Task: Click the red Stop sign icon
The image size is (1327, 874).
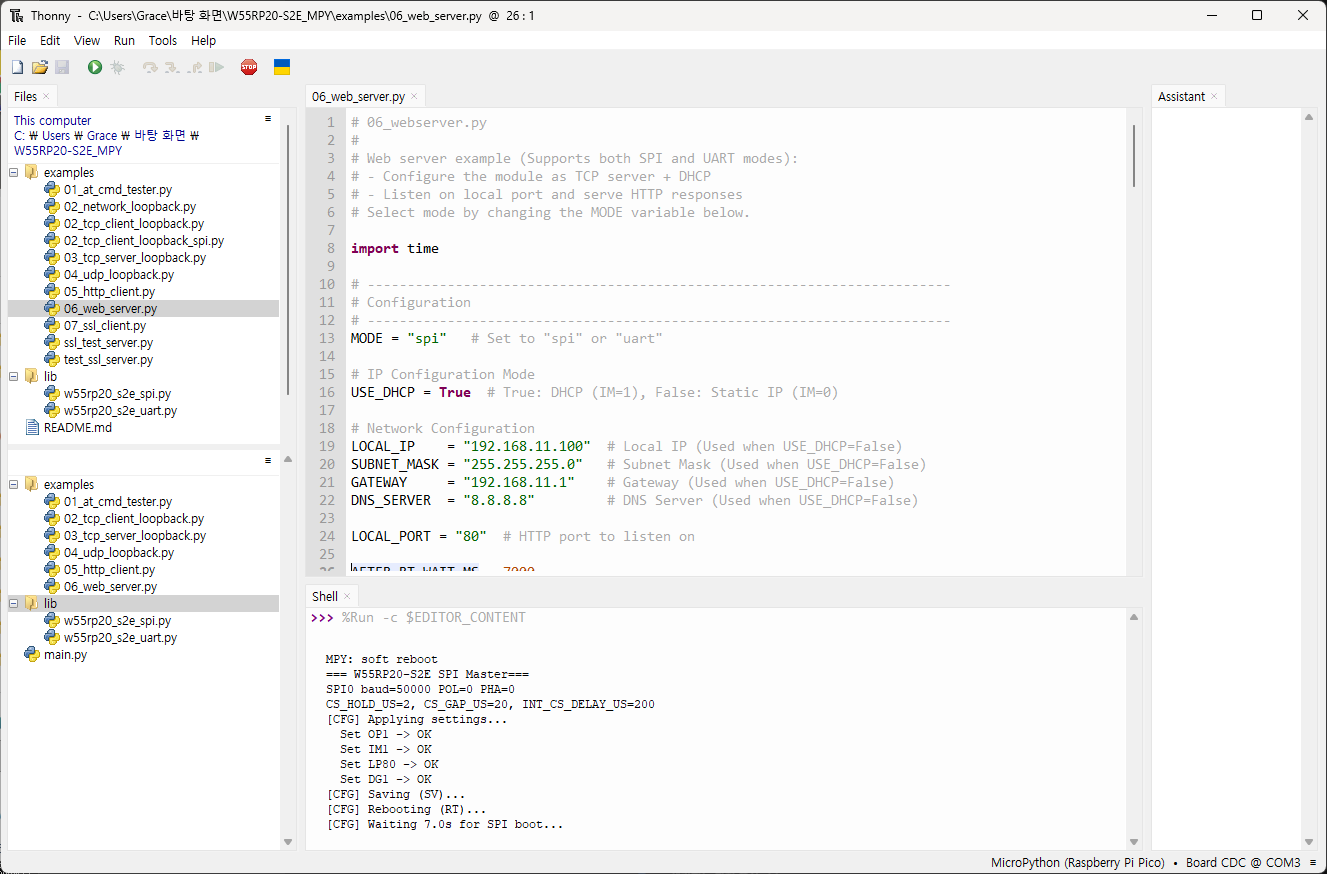Action: pyautogui.click(x=249, y=67)
